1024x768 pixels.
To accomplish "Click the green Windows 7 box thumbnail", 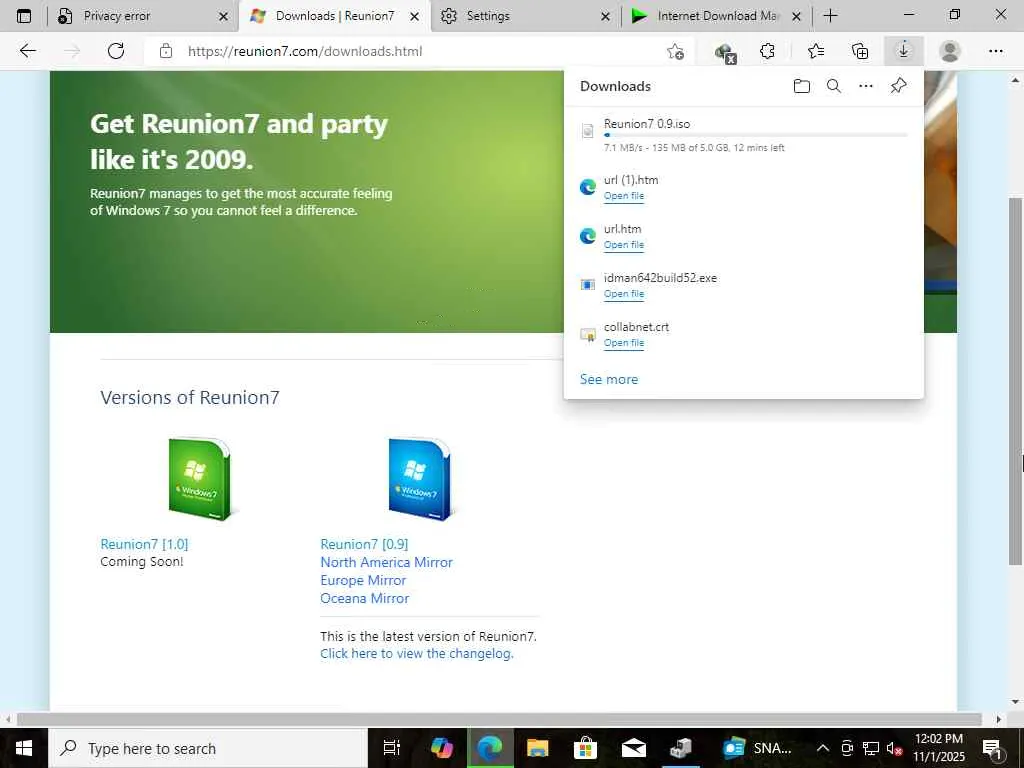I will pos(201,479).
